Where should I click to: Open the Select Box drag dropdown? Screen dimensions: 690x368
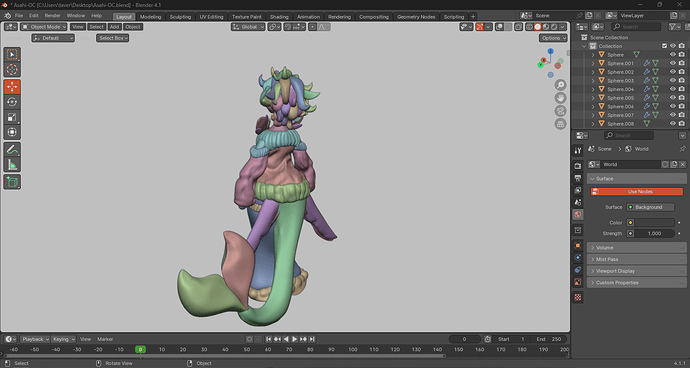(x=113, y=38)
